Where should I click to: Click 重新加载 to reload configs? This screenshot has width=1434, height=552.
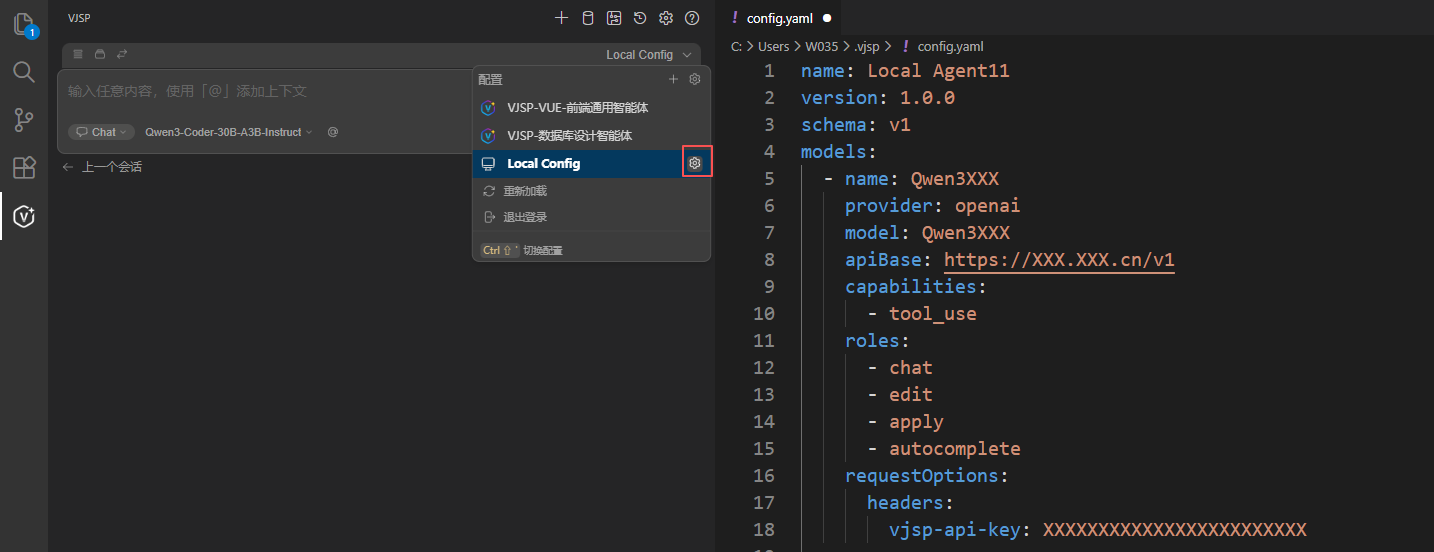pos(524,191)
